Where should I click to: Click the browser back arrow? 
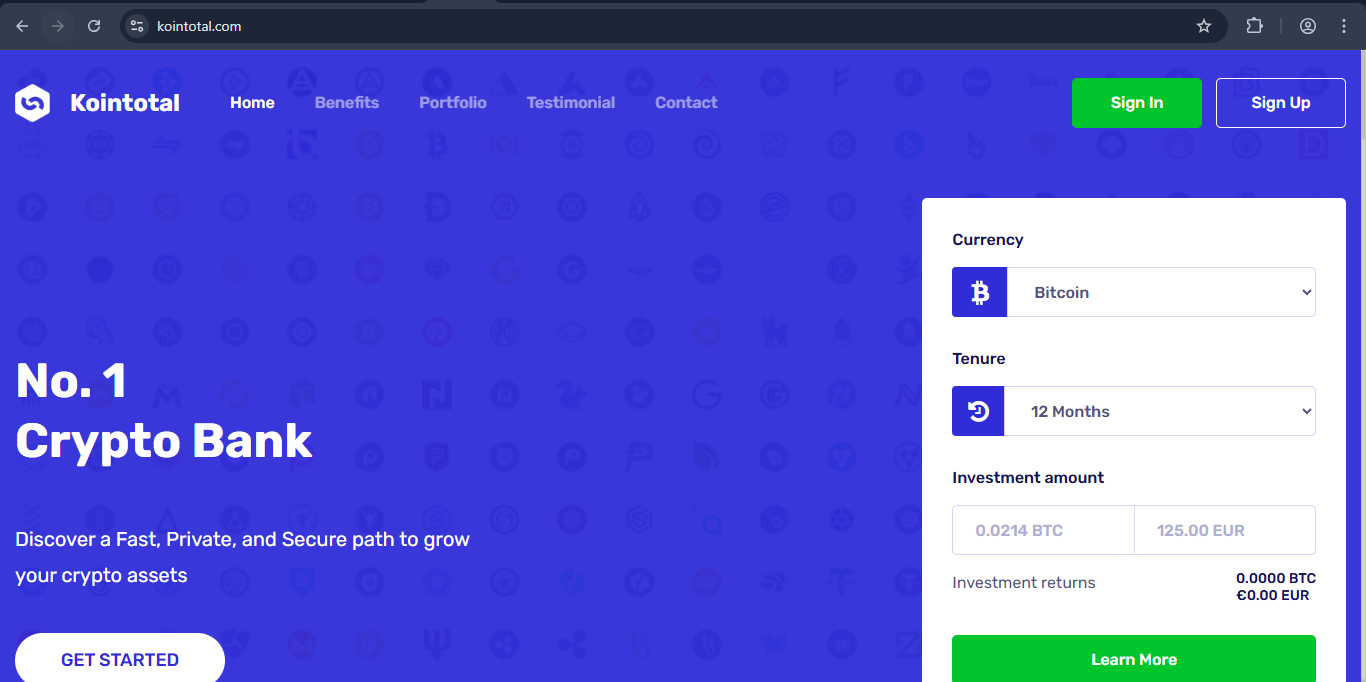pyautogui.click(x=22, y=26)
